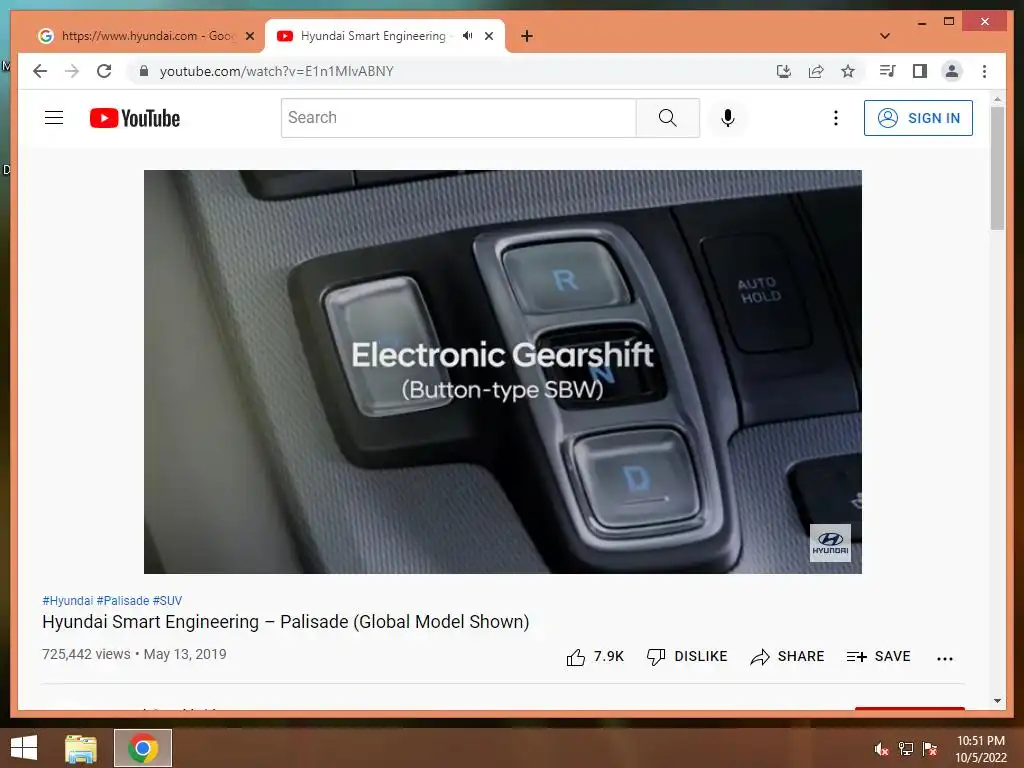Like the video with thumbs up
Screen dimensions: 1024x768
595,656
